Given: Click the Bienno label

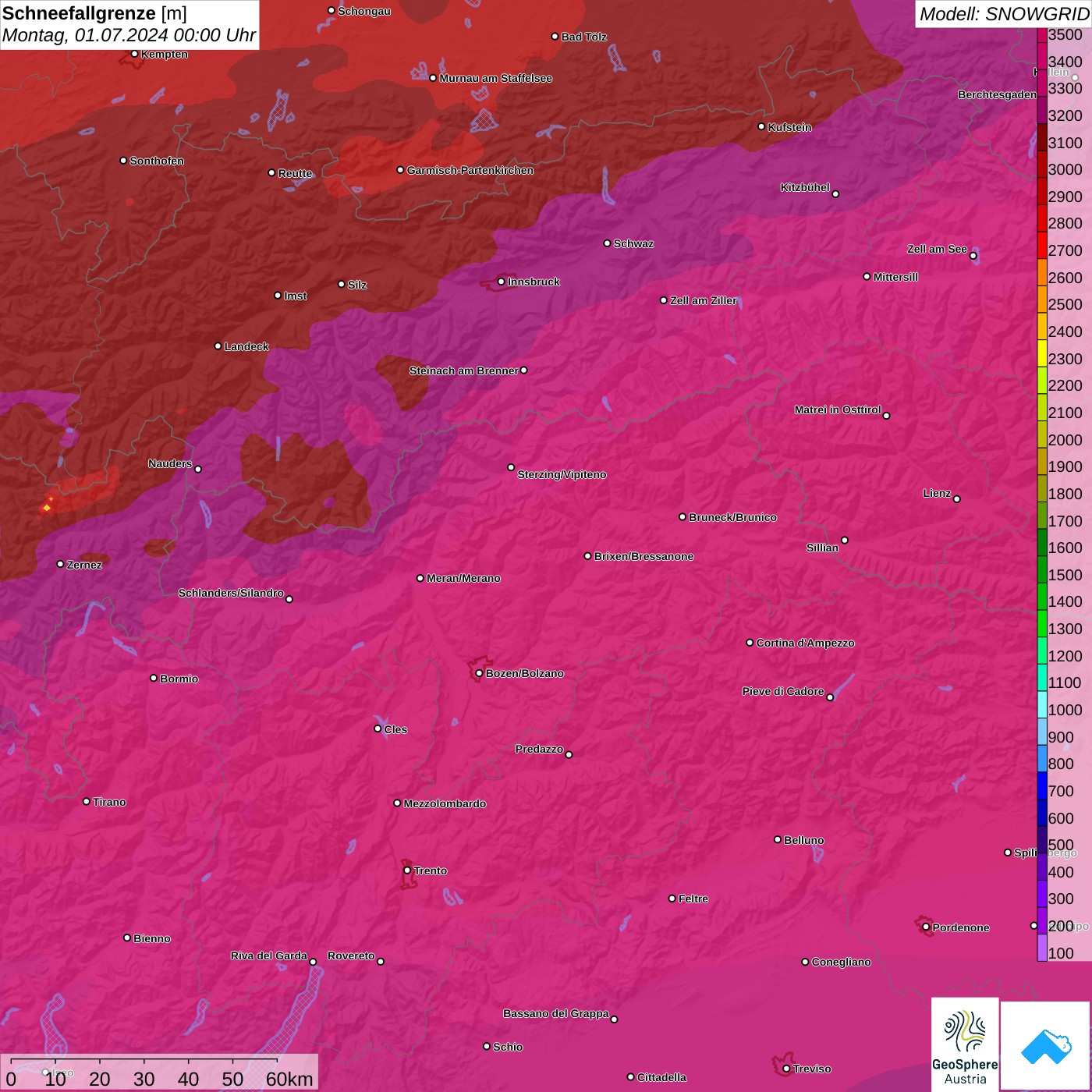Looking at the screenshot, I should point(151,938).
